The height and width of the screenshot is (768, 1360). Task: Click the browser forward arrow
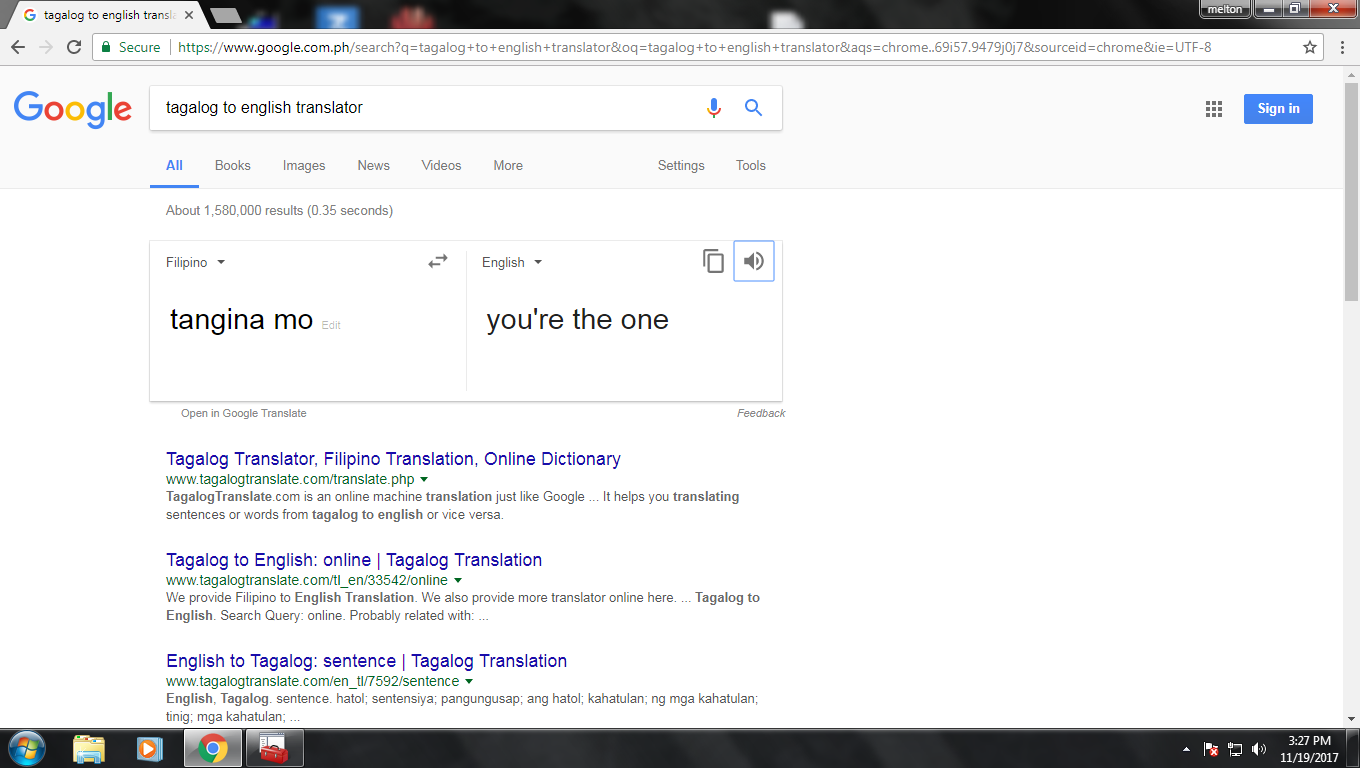pos(46,47)
